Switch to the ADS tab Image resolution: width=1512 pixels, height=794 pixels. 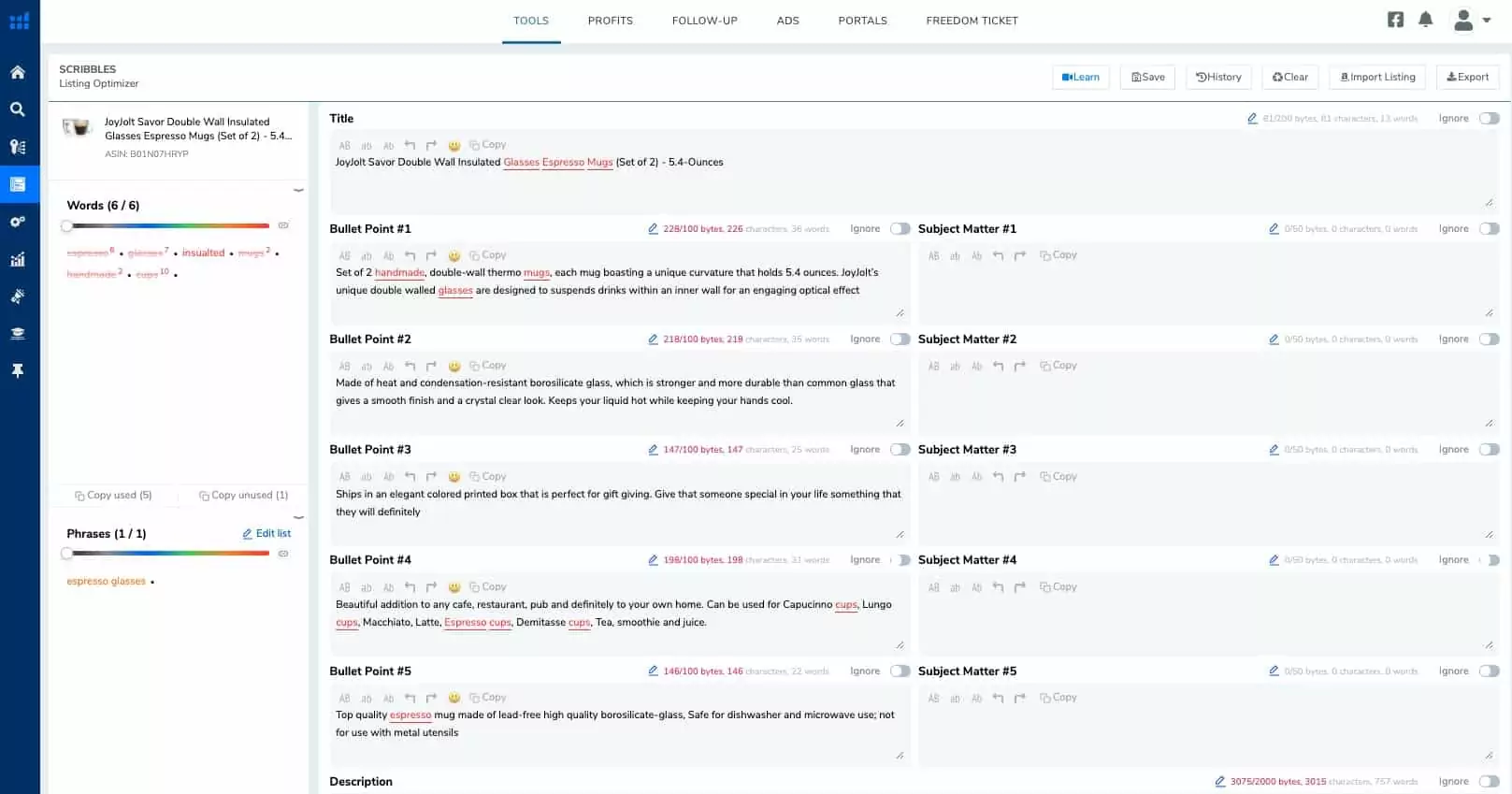tap(788, 21)
